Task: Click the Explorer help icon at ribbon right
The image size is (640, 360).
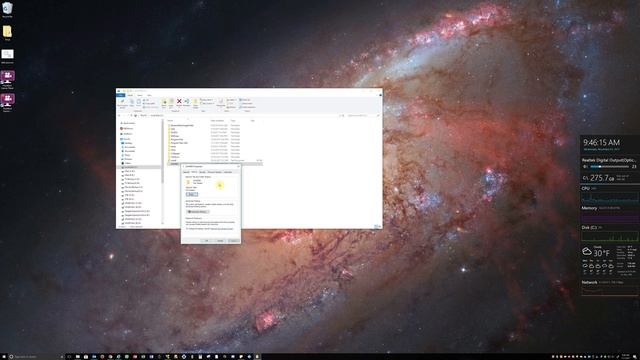Action: [x=380, y=95]
